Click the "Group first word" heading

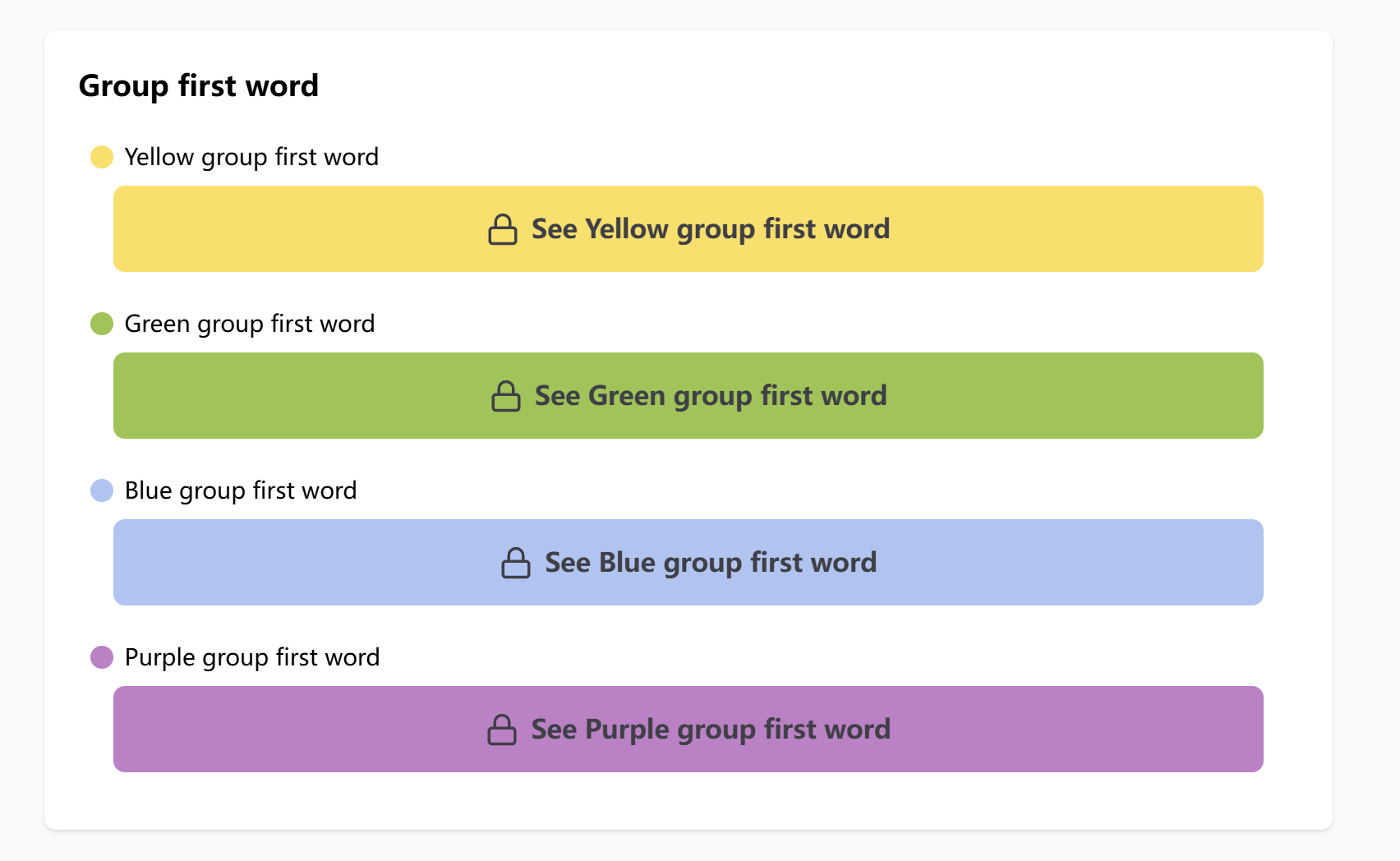(x=199, y=85)
